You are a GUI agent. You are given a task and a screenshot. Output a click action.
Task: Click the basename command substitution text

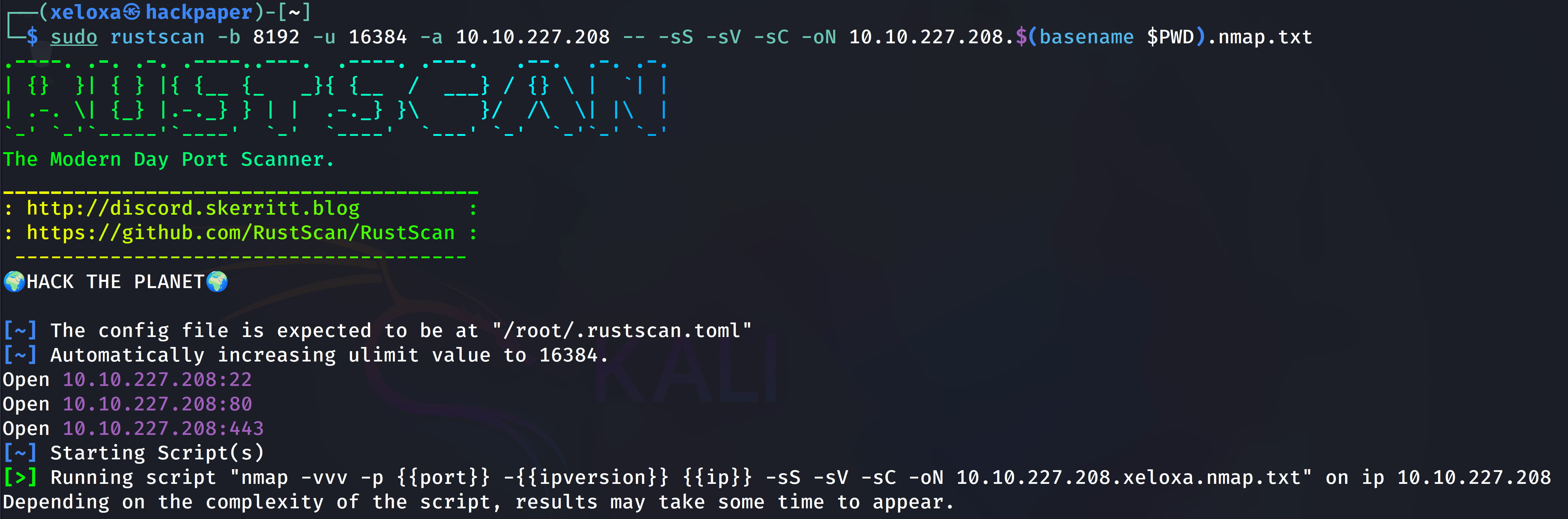coord(1087,37)
